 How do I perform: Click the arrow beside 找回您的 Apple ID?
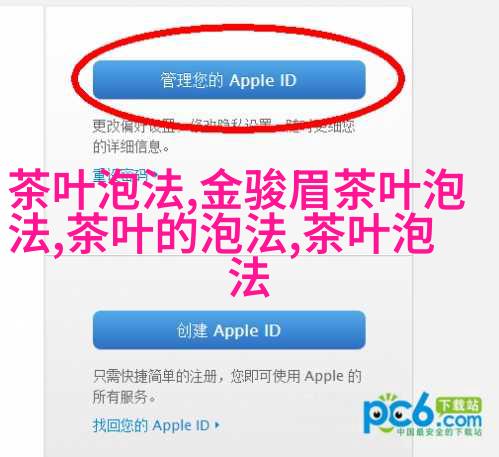click(x=217, y=425)
